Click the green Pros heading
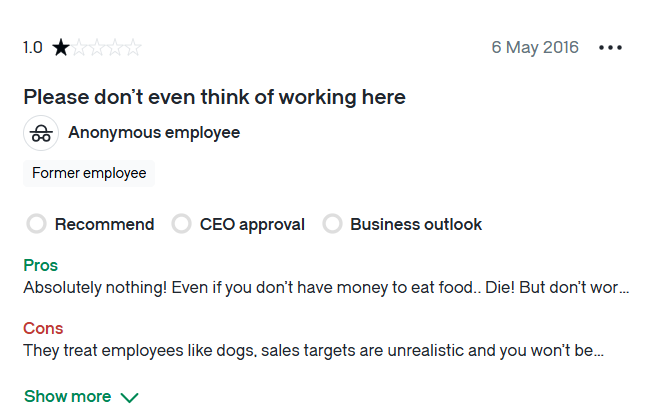This screenshot has width=650, height=413. point(41,265)
